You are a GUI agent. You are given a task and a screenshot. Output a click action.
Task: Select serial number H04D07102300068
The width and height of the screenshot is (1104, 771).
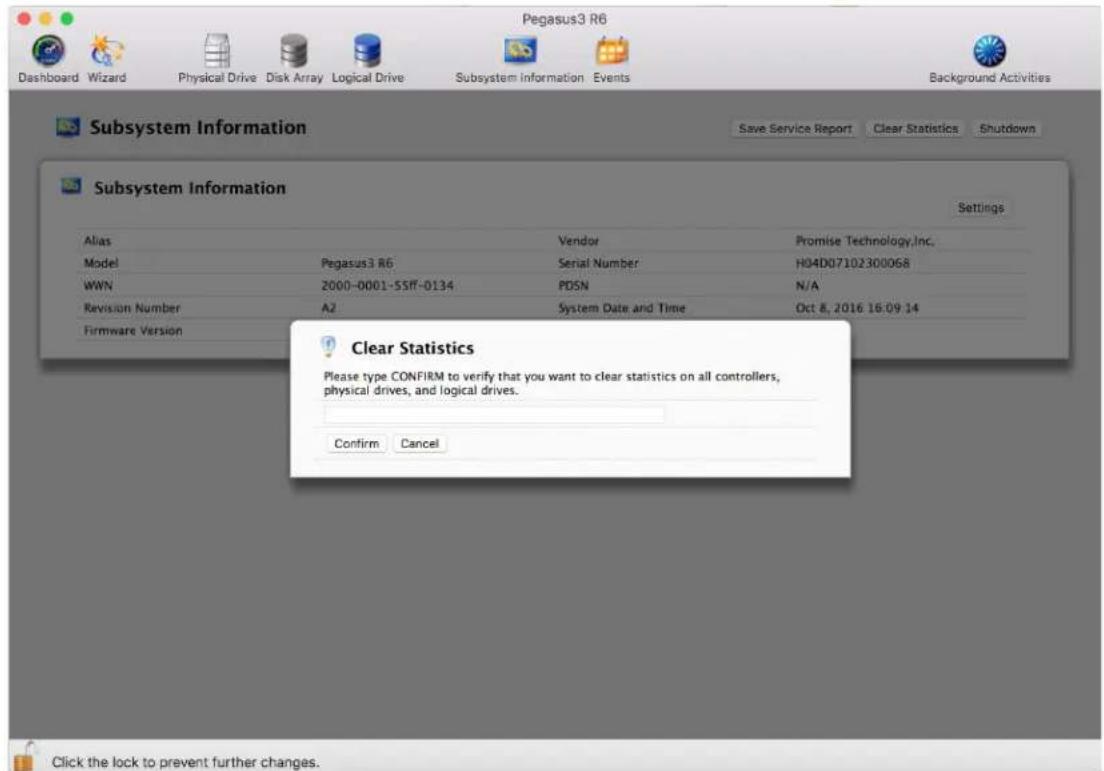click(x=852, y=263)
